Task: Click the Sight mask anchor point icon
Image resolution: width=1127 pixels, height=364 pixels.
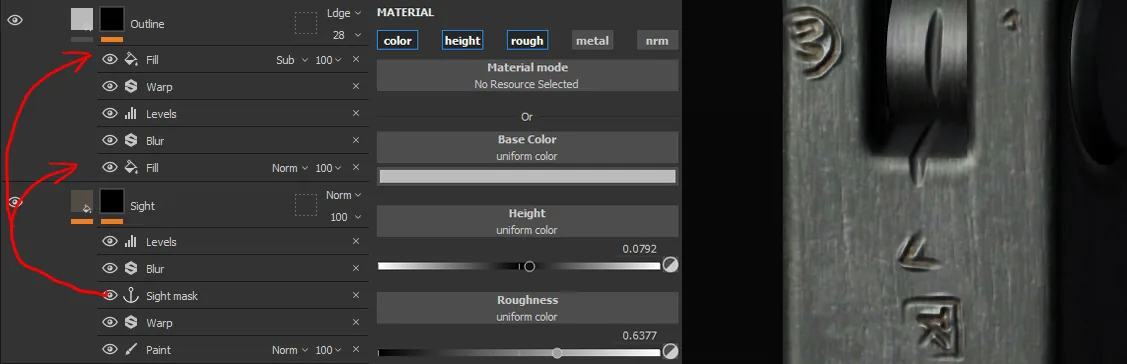Action: pos(131,296)
